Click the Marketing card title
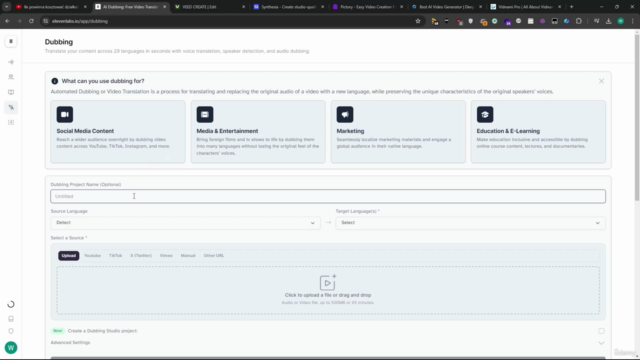This screenshot has height=360, width=640. pos(350,131)
